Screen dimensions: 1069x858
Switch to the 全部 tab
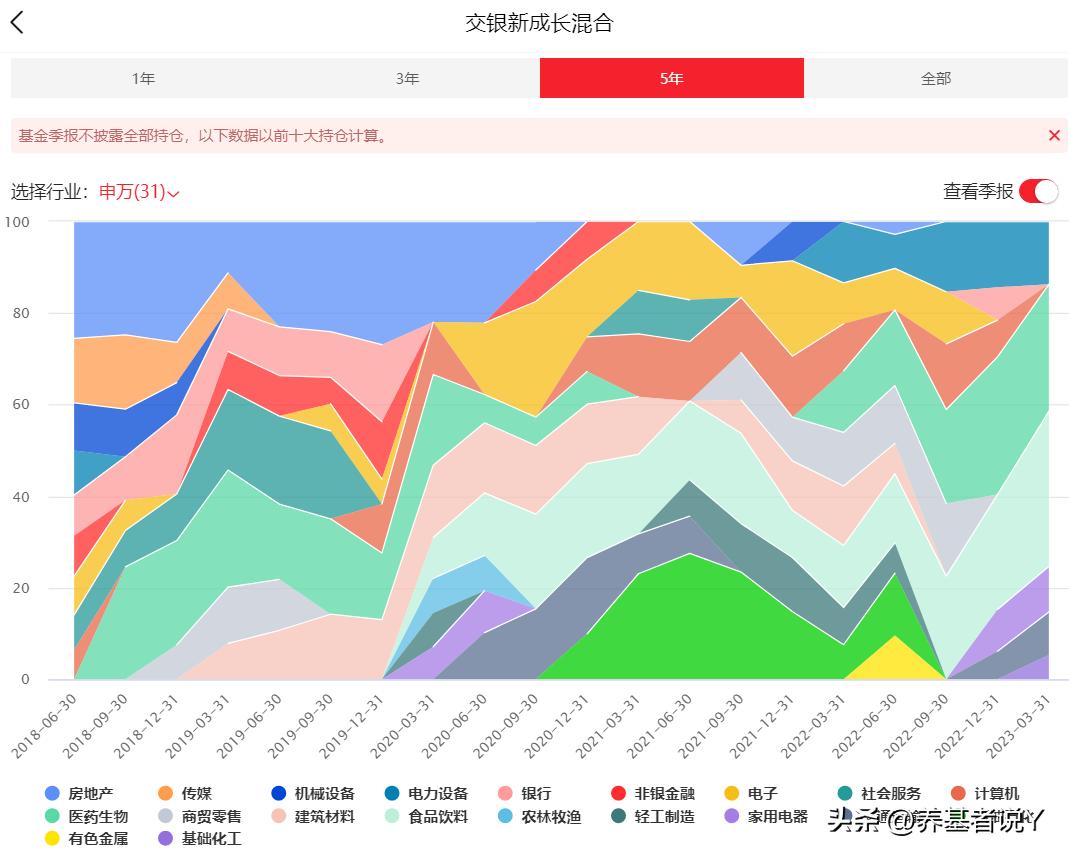pos(936,77)
